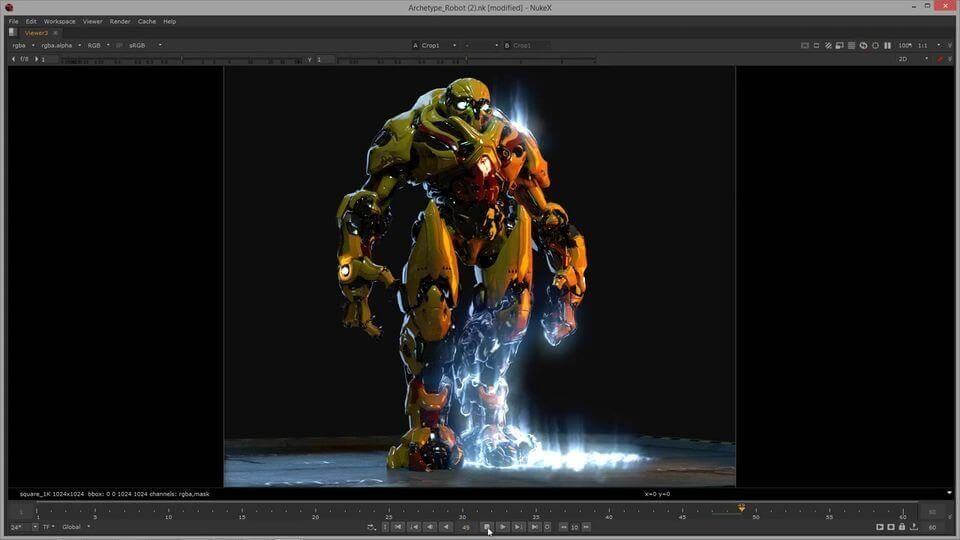The image size is (960, 540).
Task: Open the sRGB viewer process dropdown
Action: [145, 45]
